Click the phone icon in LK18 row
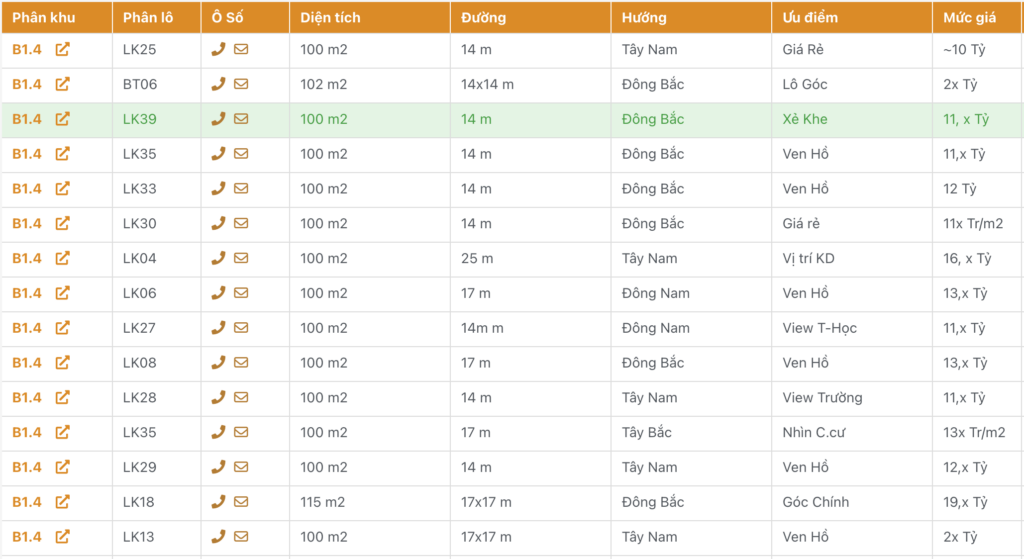The image size is (1024, 559). [218, 502]
